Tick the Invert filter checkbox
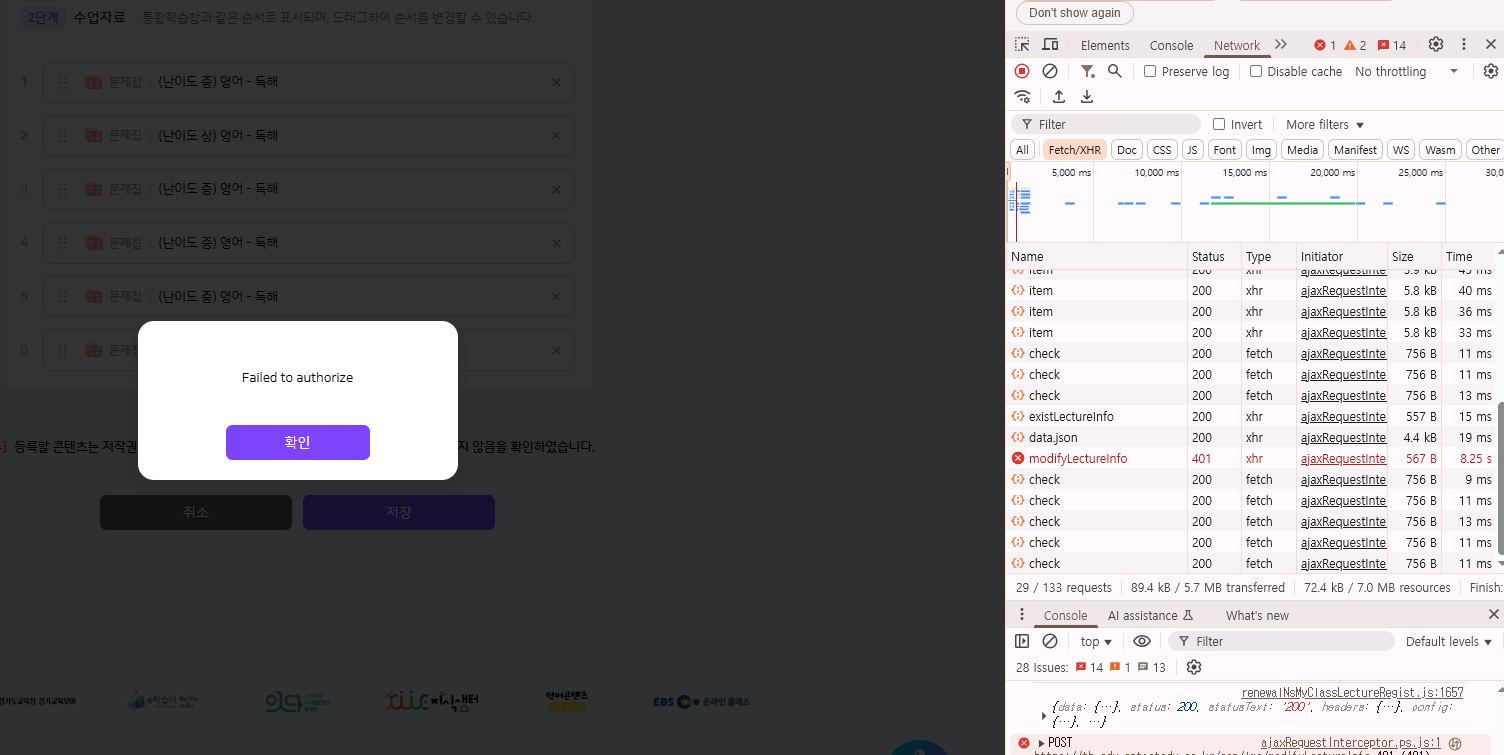The height and width of the screenshot is (755, 1504). [1219, 124]
